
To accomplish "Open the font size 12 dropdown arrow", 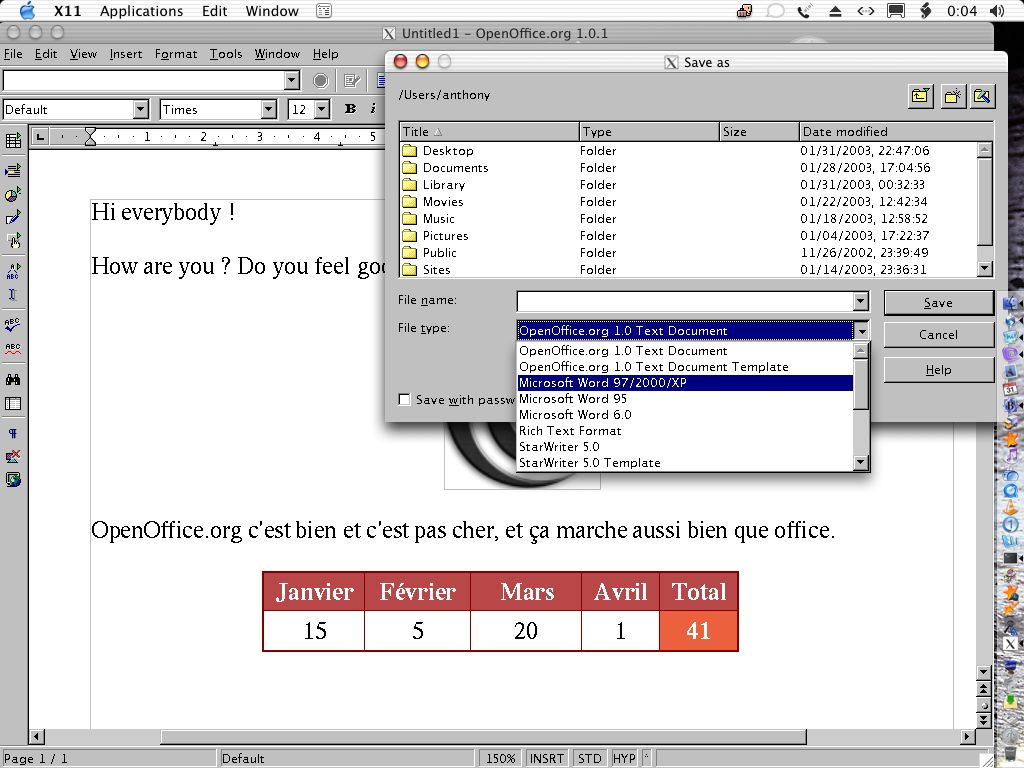I will tap(322, 109).
